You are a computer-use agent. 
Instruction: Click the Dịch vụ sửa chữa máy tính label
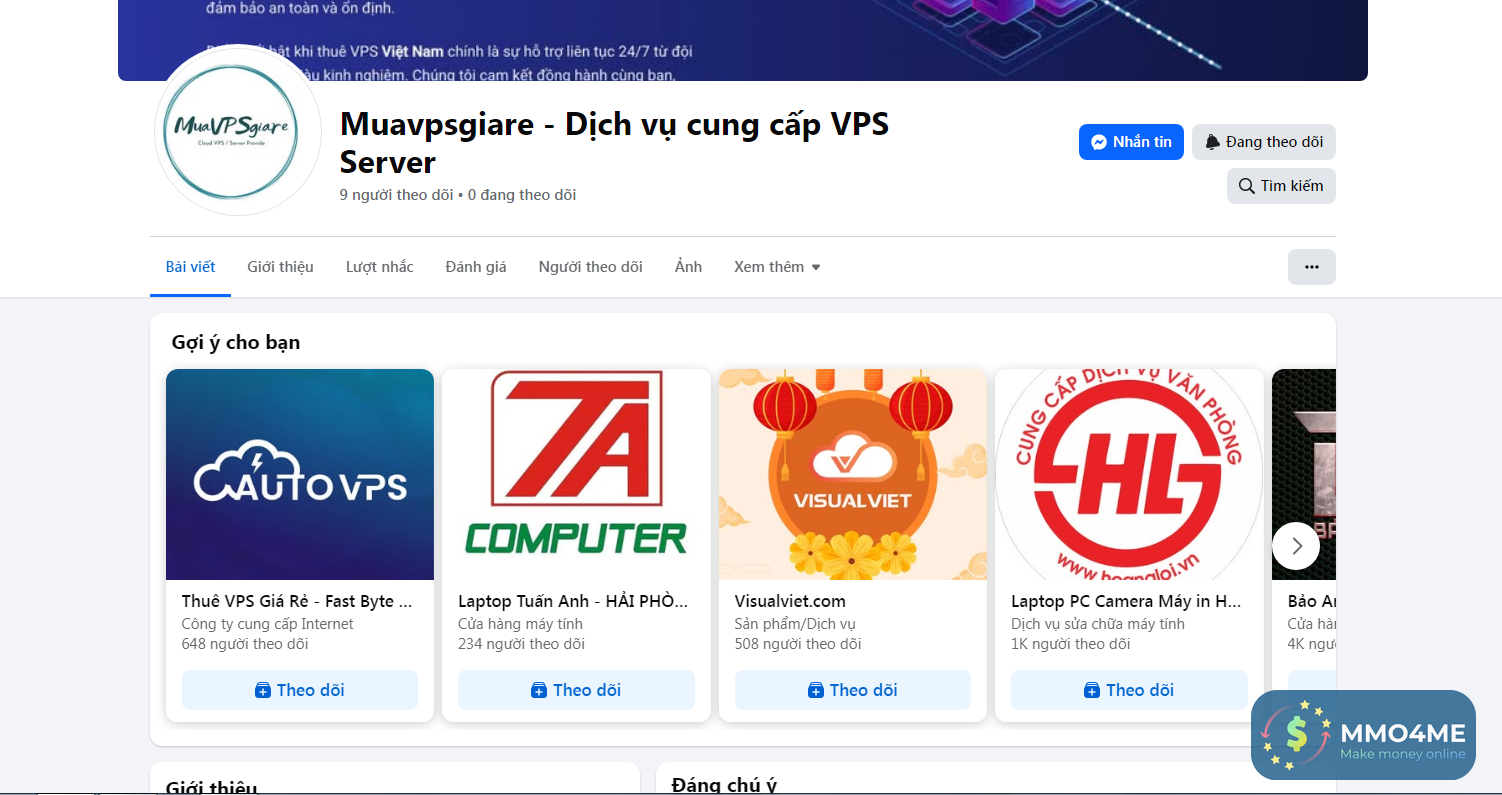coord(1098,624)
